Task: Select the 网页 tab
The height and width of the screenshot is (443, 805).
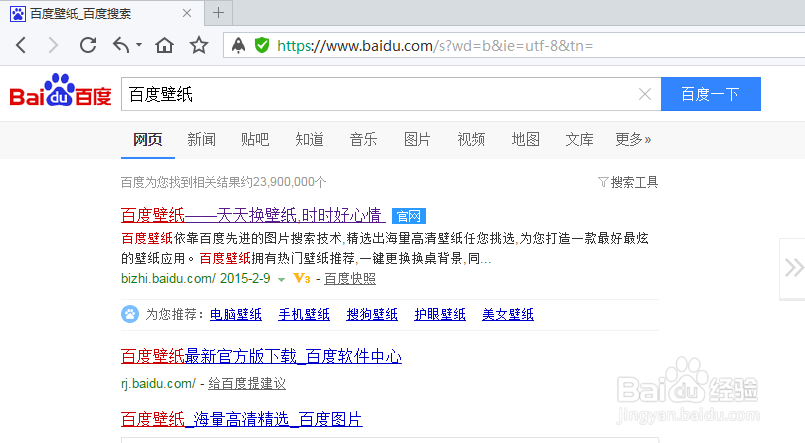Action: point(147,139)
